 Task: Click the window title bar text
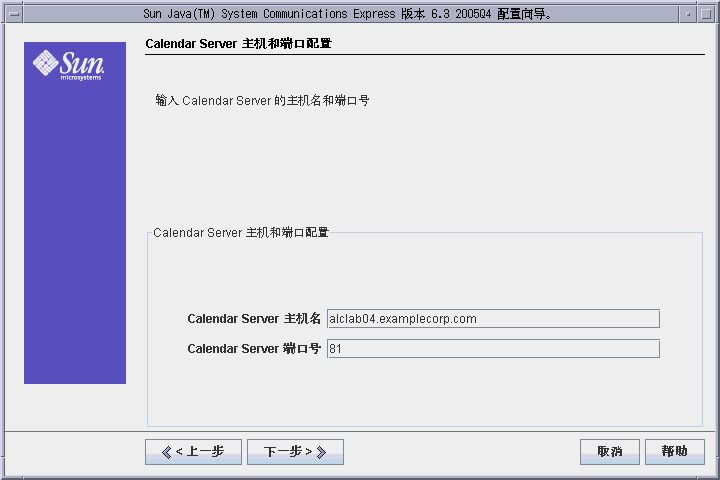[348, 14]
